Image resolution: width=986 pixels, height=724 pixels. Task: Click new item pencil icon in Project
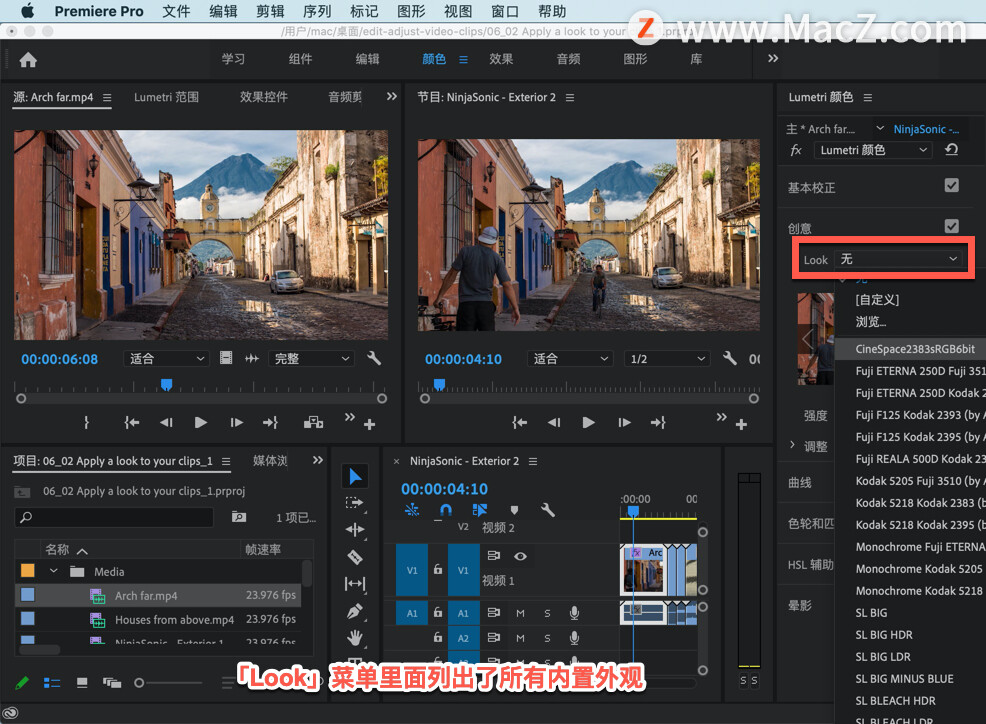[22, 682]
